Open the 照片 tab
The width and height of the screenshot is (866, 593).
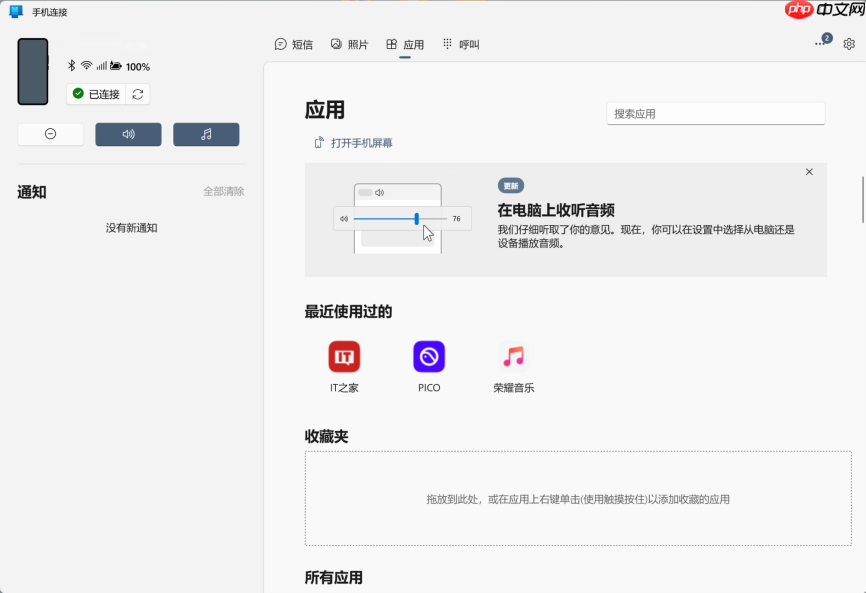[x=350, y=44]
